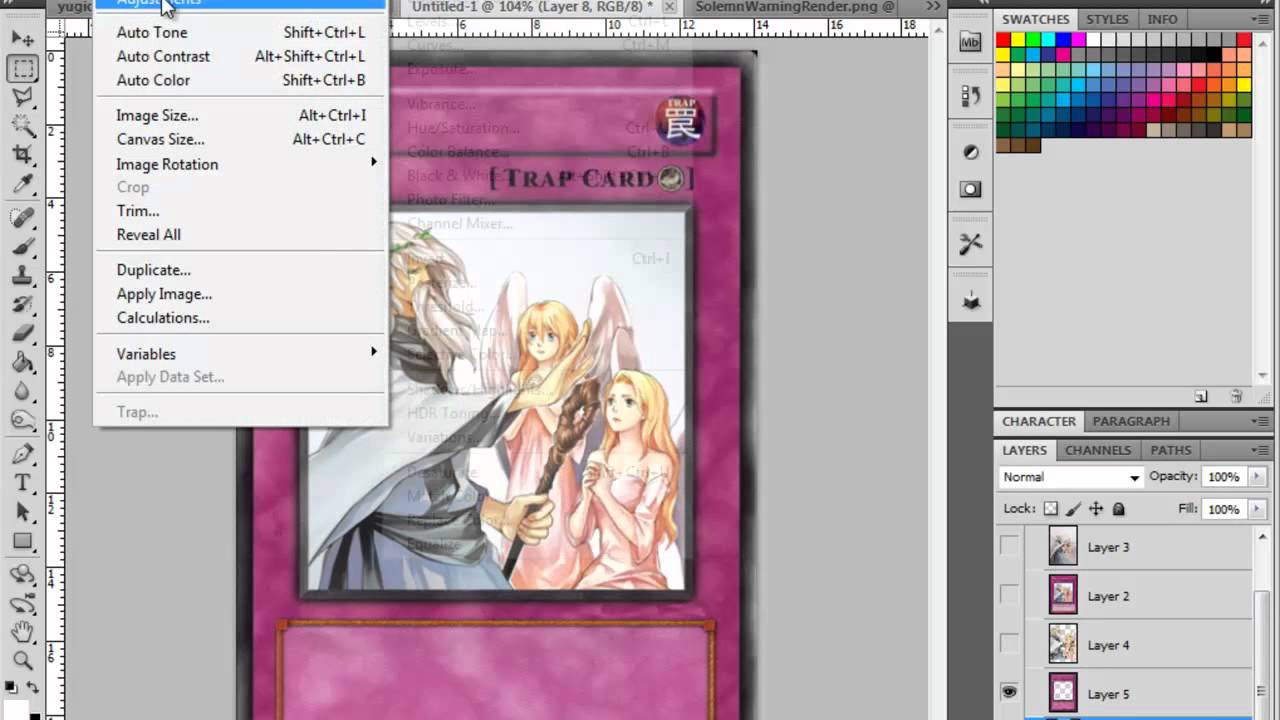Screen dimensions: 1280x720
Task: Choose Duplicate from the Image menu
Action: coord(241,270)
